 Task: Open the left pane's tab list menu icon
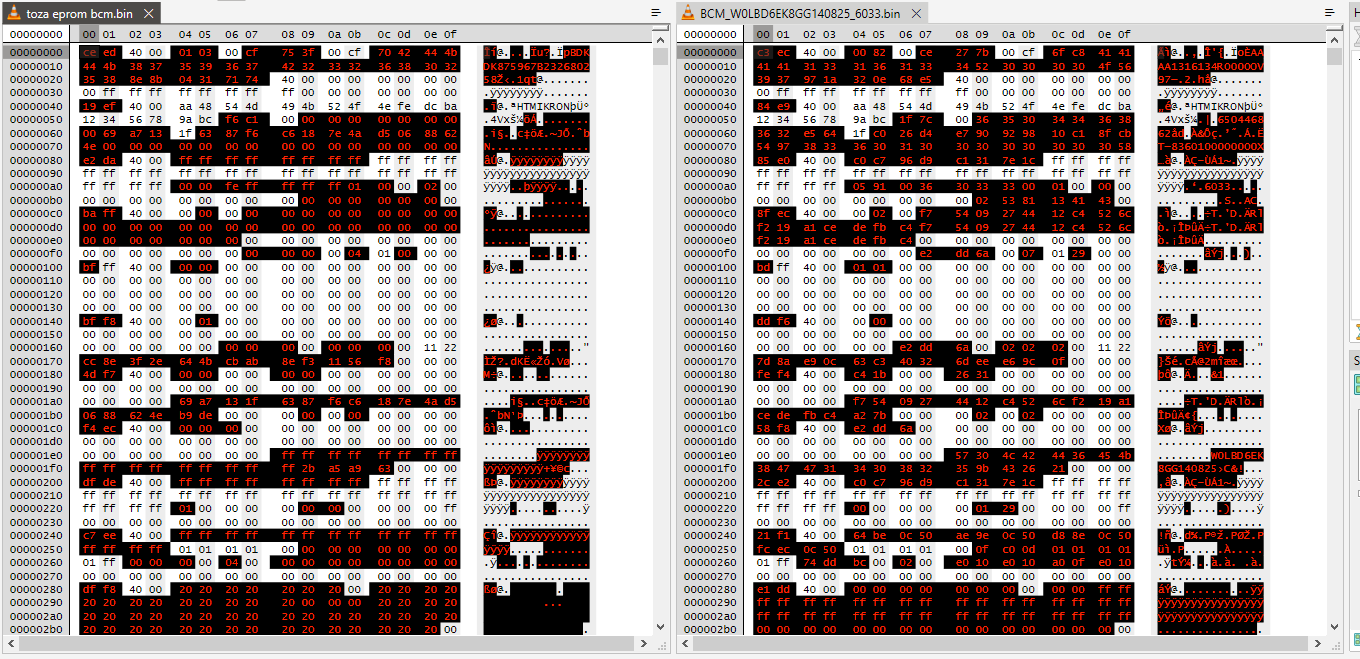[x=656, y=12]
